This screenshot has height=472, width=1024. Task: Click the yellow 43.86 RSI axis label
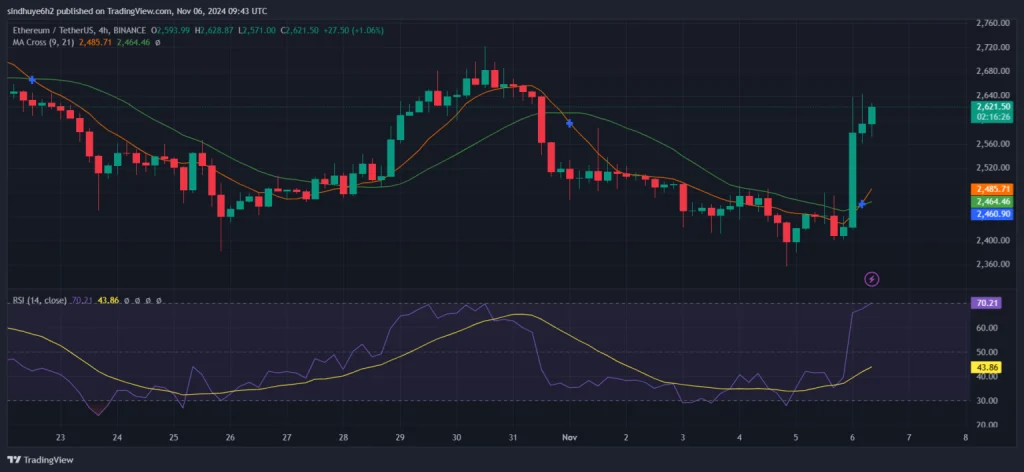point(988,367)
